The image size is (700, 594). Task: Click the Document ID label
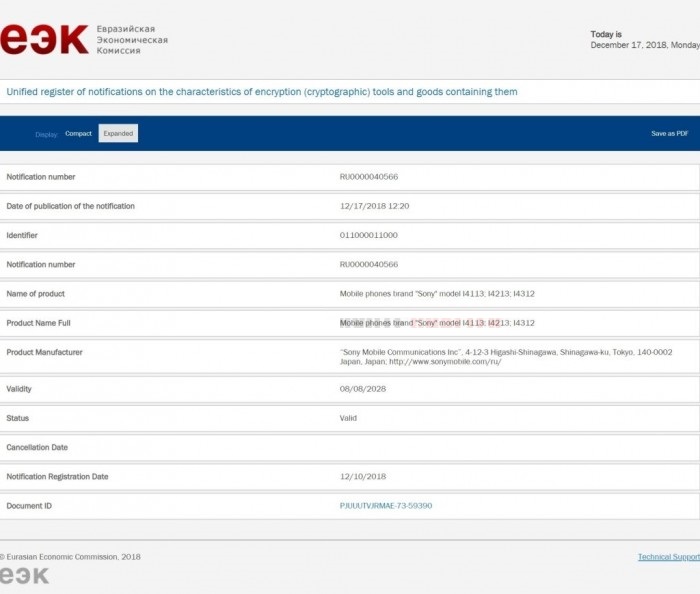coord(29,506)
